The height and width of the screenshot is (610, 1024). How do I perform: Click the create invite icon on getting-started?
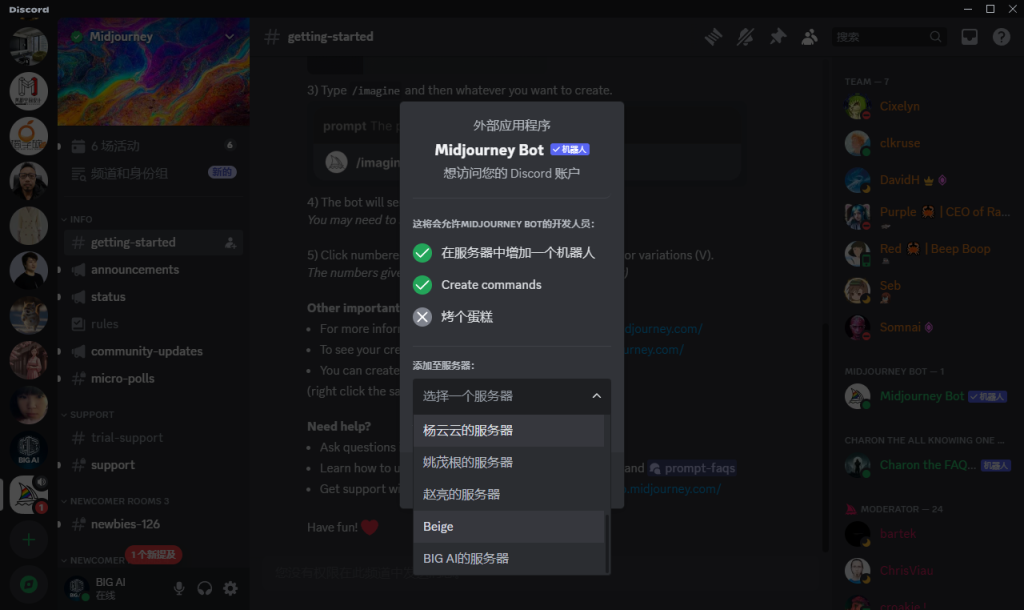point(231,243)
